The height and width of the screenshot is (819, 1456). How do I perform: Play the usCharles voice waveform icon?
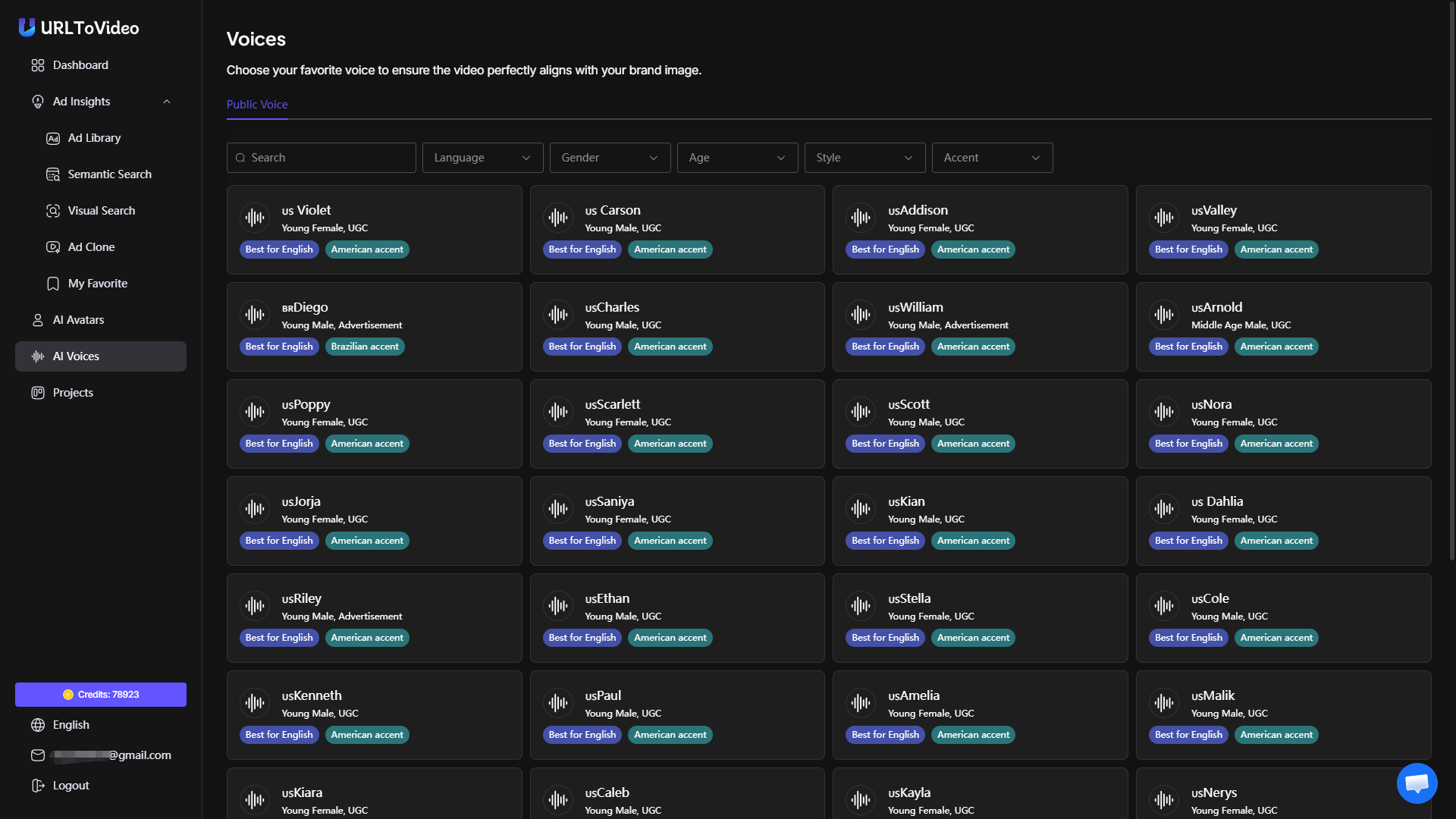(558, 315)
